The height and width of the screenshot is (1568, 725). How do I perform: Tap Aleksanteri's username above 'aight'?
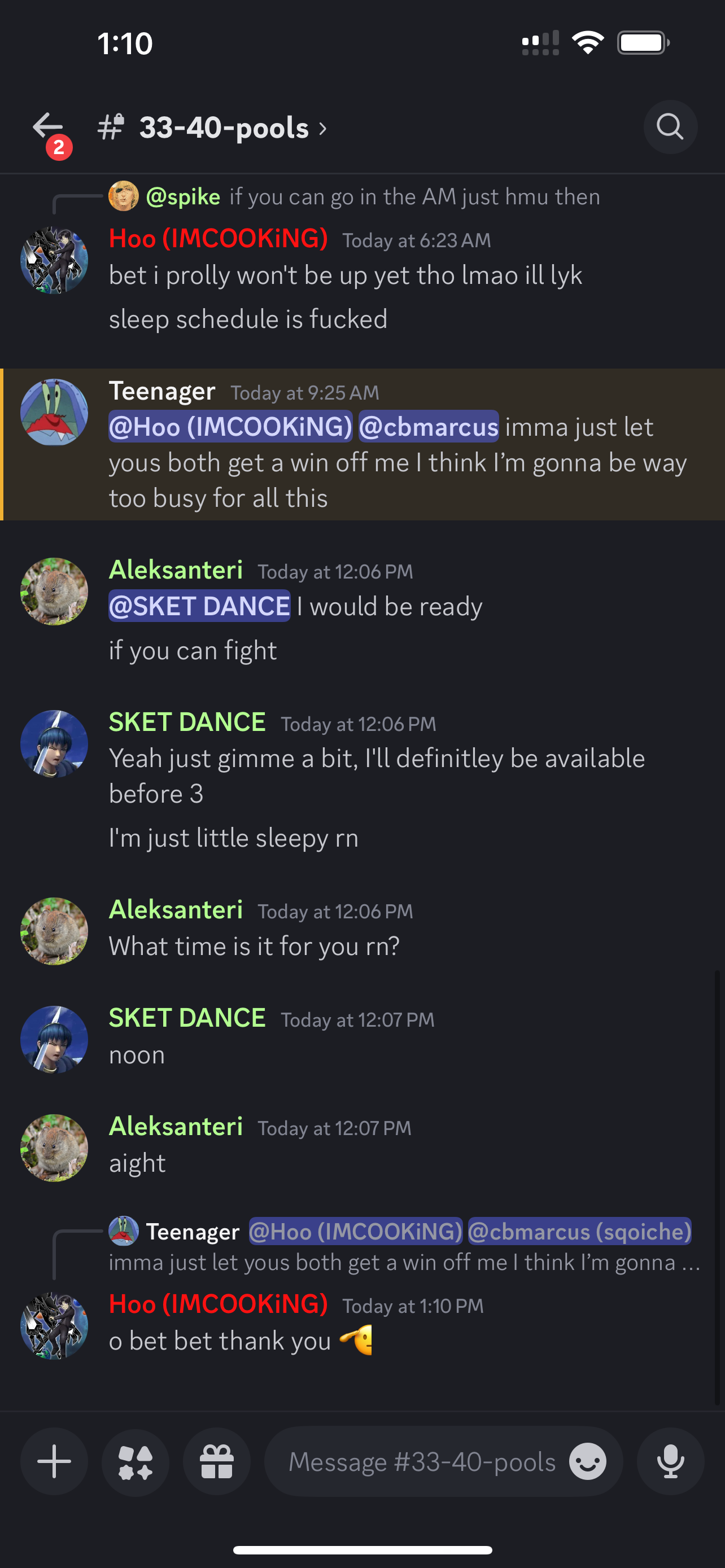[x=176, y=1126]
